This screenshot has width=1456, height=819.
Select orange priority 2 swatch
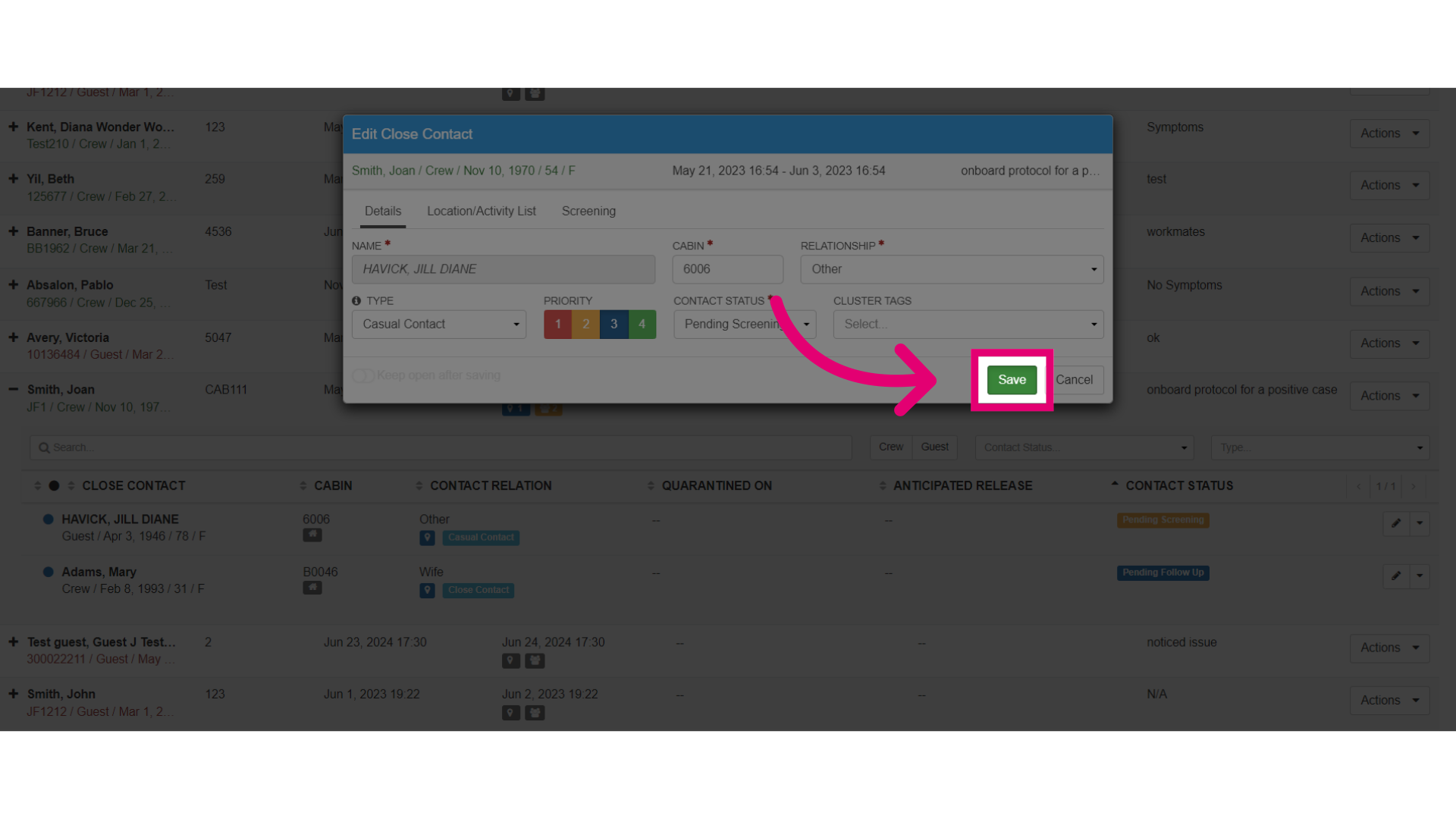point(586,325)
